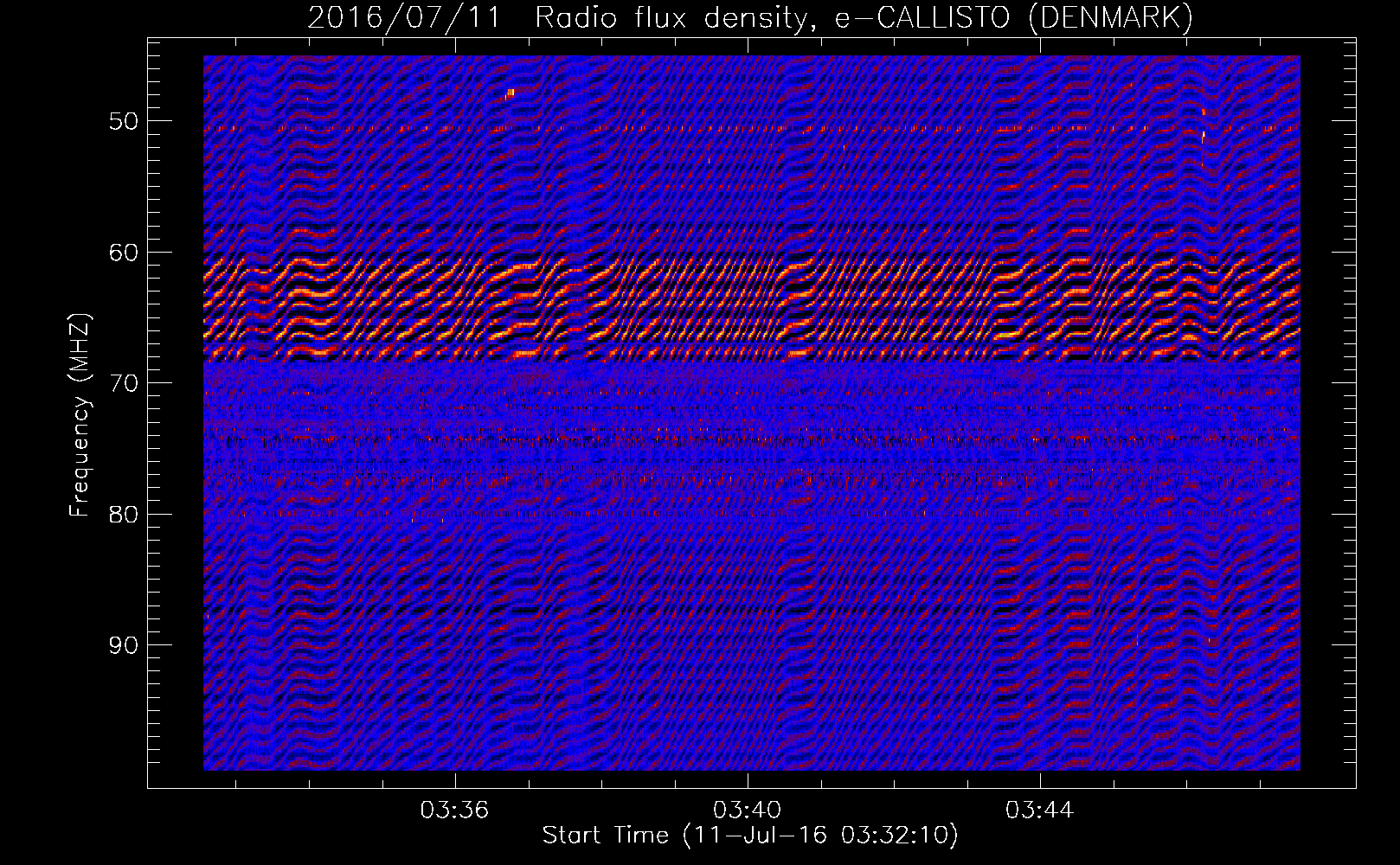
Task: Click the 03:44 time tick label
Action: tap(1039, 810)
